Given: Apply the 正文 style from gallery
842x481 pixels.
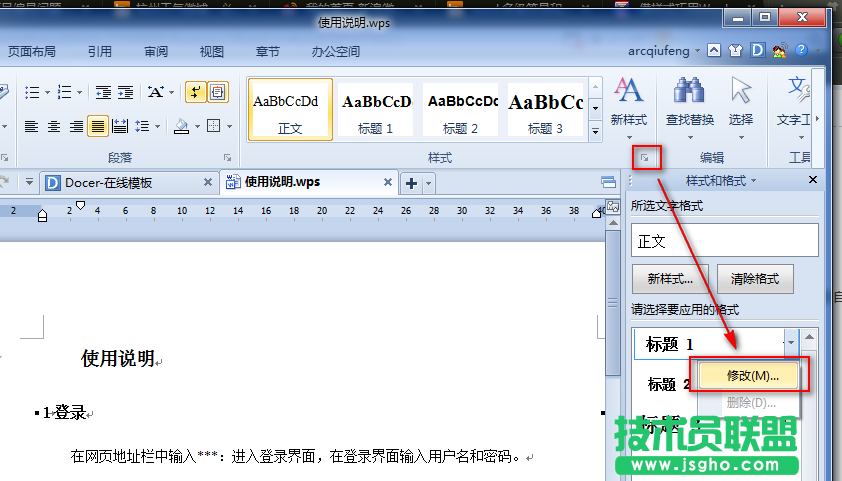Looking at the screenshot, I should tap(290, 110).
